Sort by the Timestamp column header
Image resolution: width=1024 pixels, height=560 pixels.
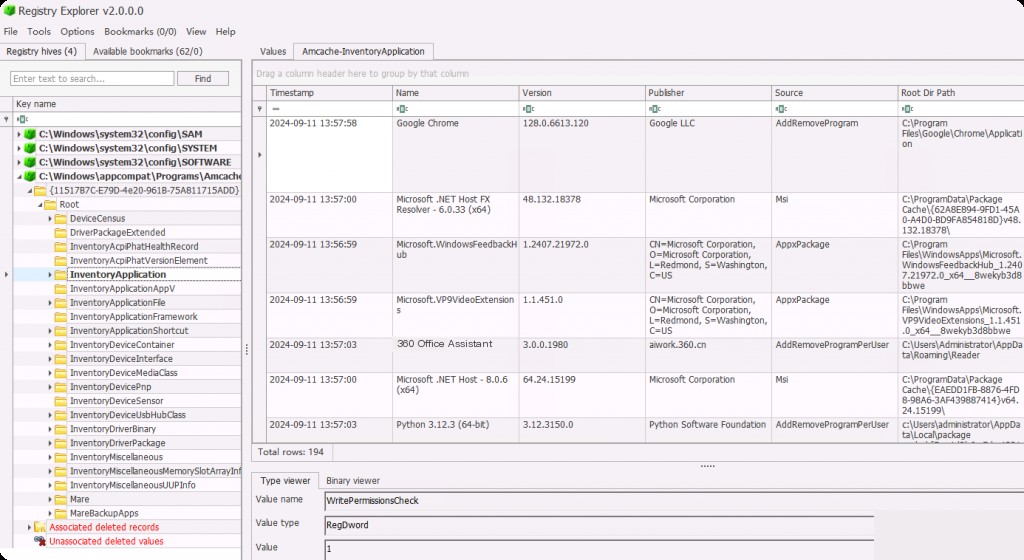point(328,93)
